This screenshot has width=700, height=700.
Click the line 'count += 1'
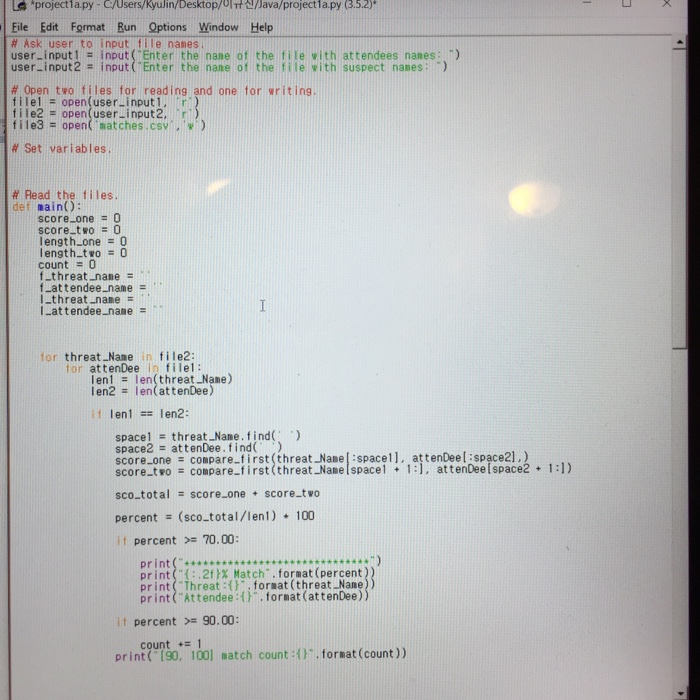(x=171, y=645)
